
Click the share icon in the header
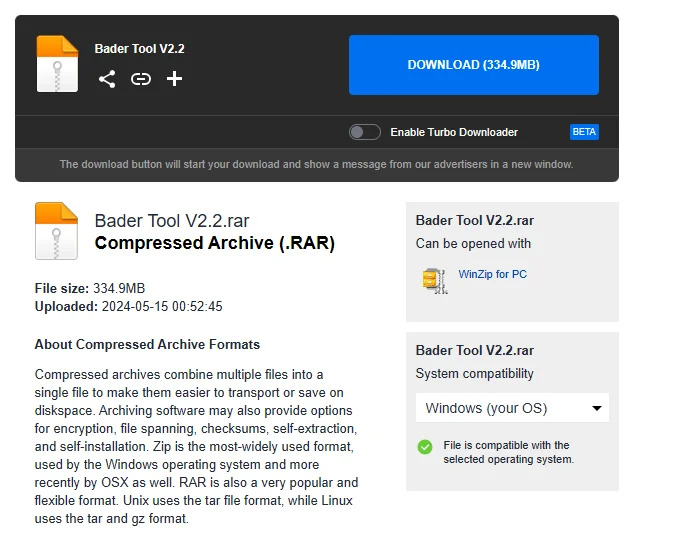point(107,79)
